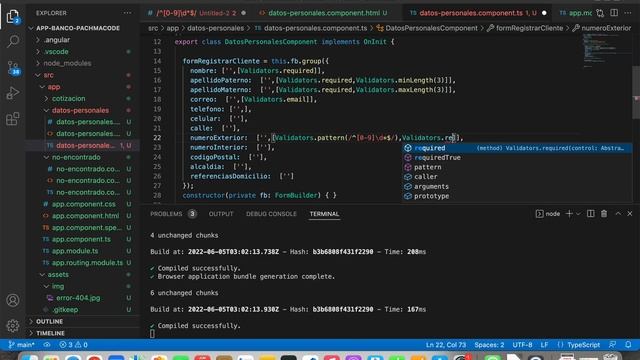640x360 pixels.
Task: Open changes compare icon in editor toolbar
Action: (x=600, y=13)
